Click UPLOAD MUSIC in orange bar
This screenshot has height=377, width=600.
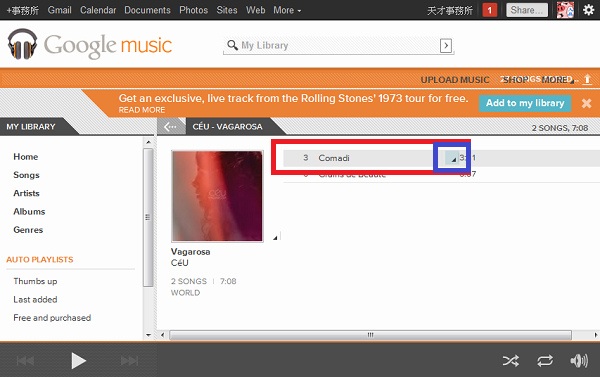click(455, 80)
